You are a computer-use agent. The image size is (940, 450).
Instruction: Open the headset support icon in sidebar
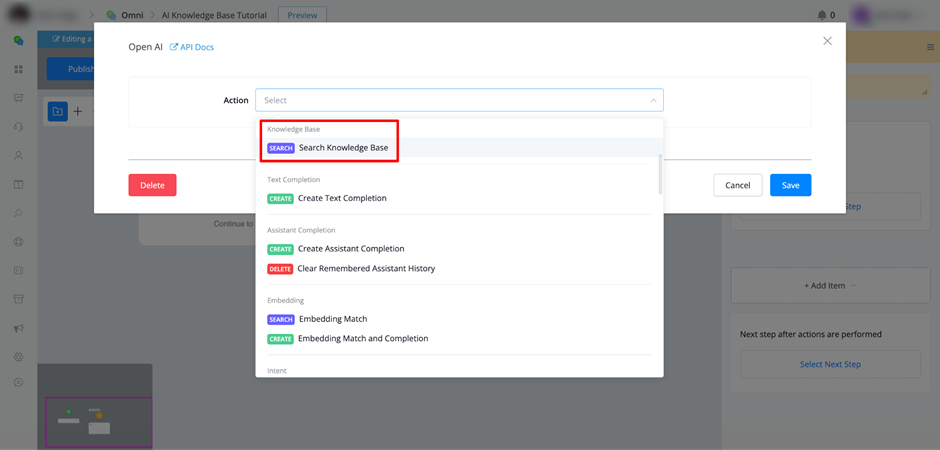[19, 126]
